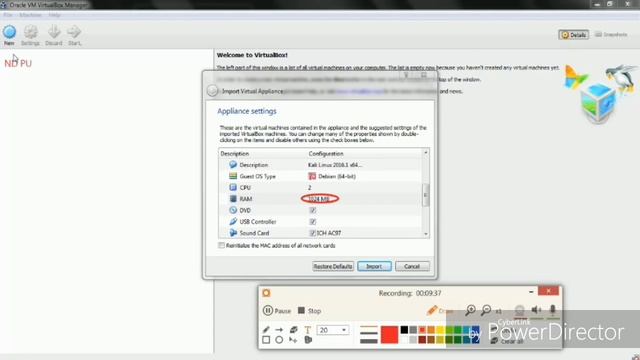This screenshot has width=640, height=360.
Task: Click the appliance list scroll-down arrow
Action: pos(426,234)
